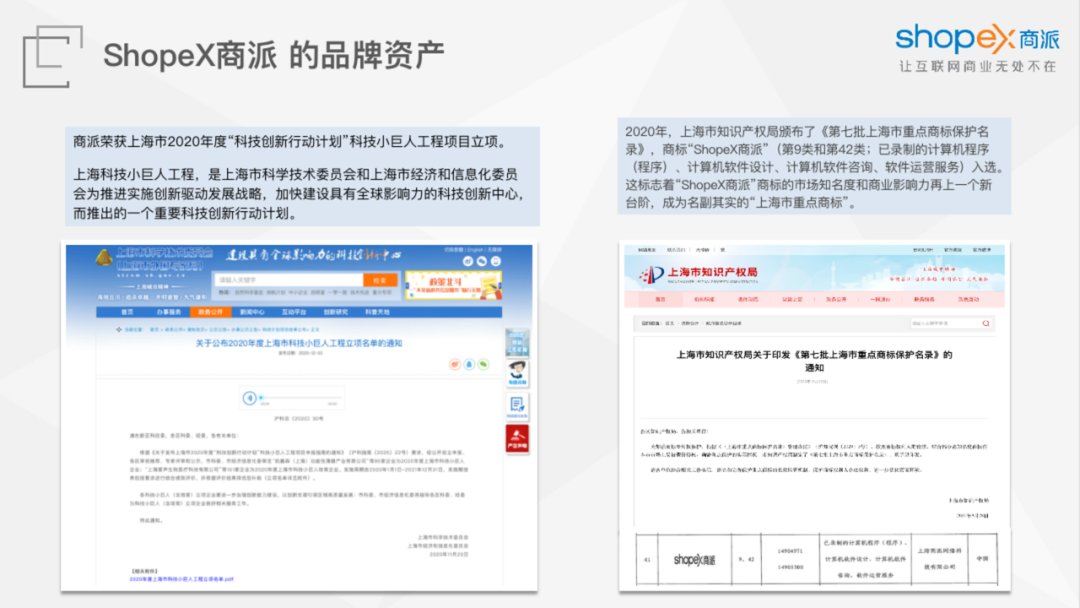
Task: Click the shopex商派 trademark image in table
Action: (x=694, y=559)
